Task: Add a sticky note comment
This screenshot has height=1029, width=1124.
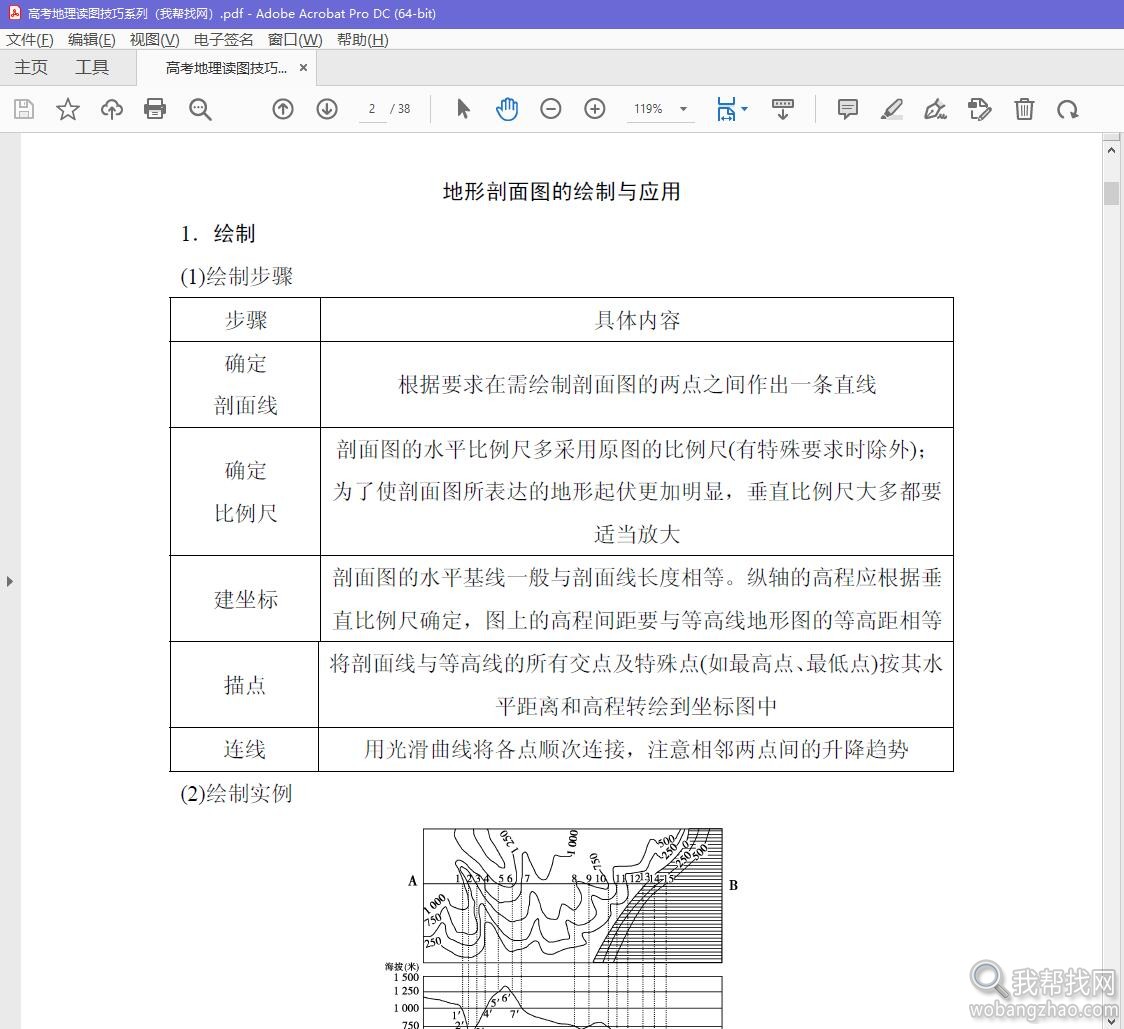Action: coord(847,109)
